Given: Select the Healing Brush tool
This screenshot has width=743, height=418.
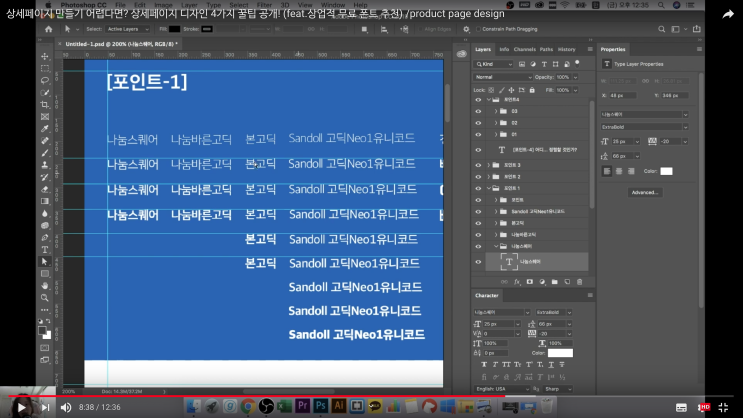Looking at the screenshot, I should pos(45,141).
